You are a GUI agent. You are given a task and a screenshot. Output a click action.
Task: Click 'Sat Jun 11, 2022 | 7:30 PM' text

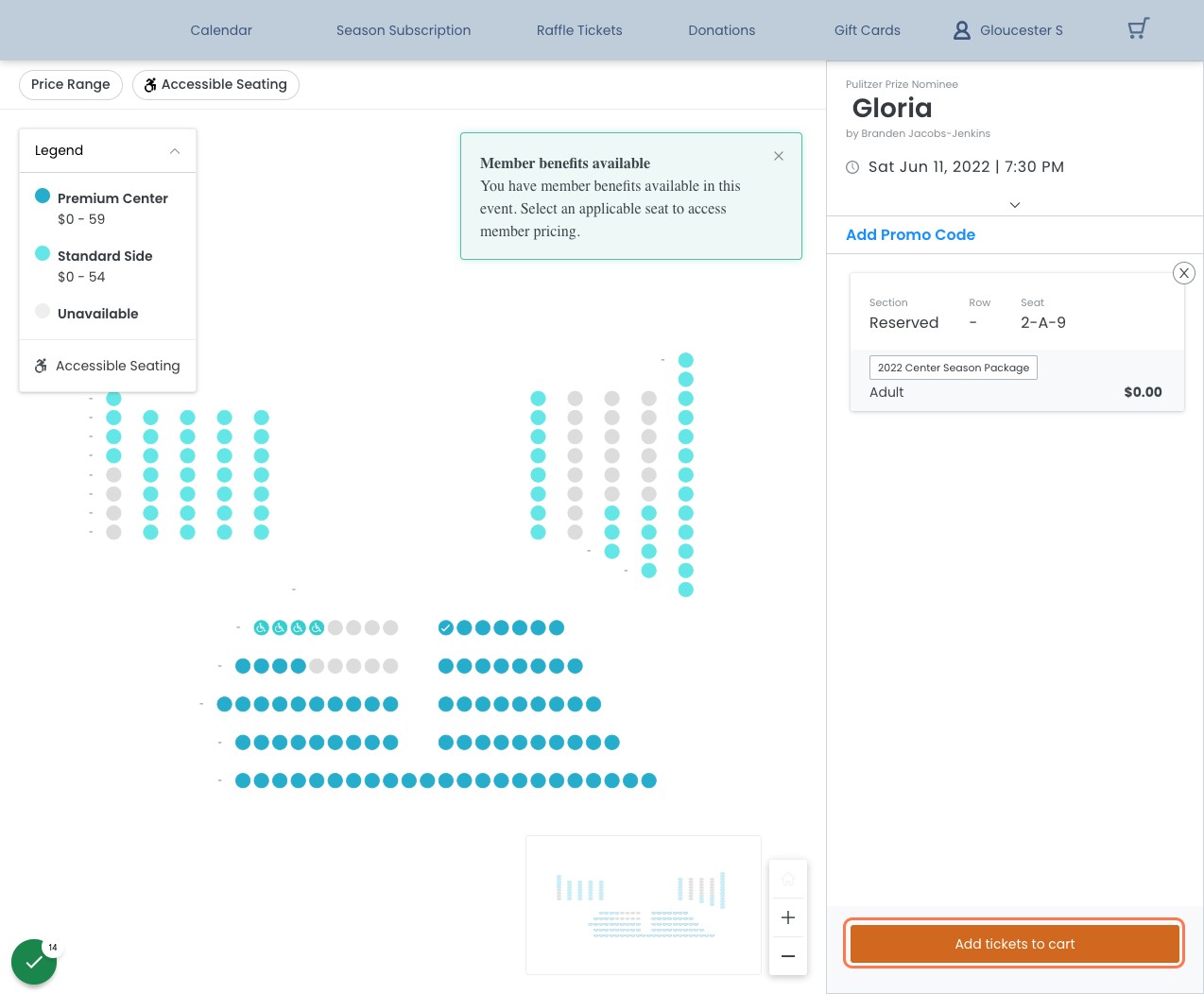pyautogui.click(x=966, y=167)
